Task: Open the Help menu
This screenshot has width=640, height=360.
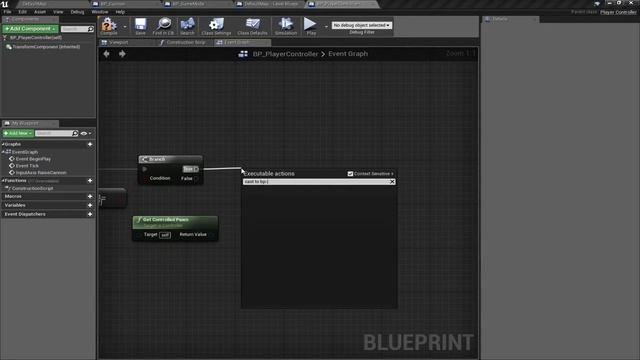Action: 120,12
